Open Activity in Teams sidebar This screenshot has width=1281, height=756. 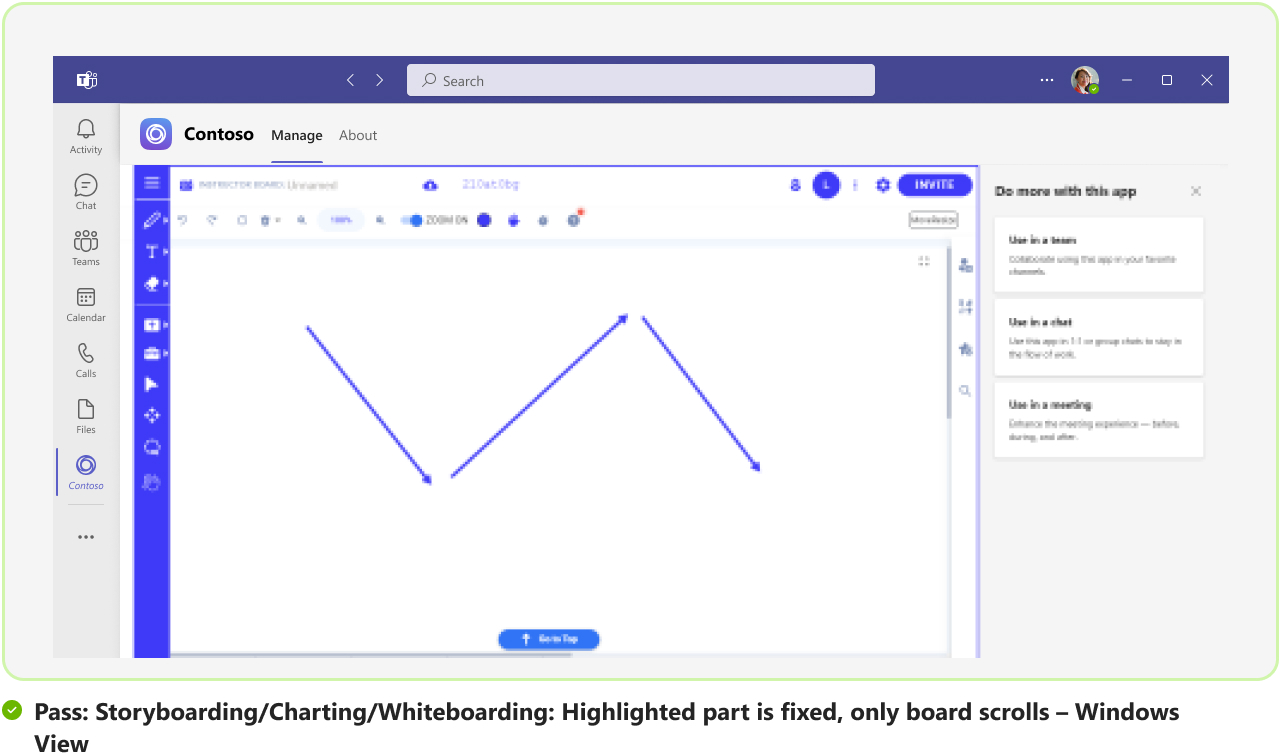(86, 136)
